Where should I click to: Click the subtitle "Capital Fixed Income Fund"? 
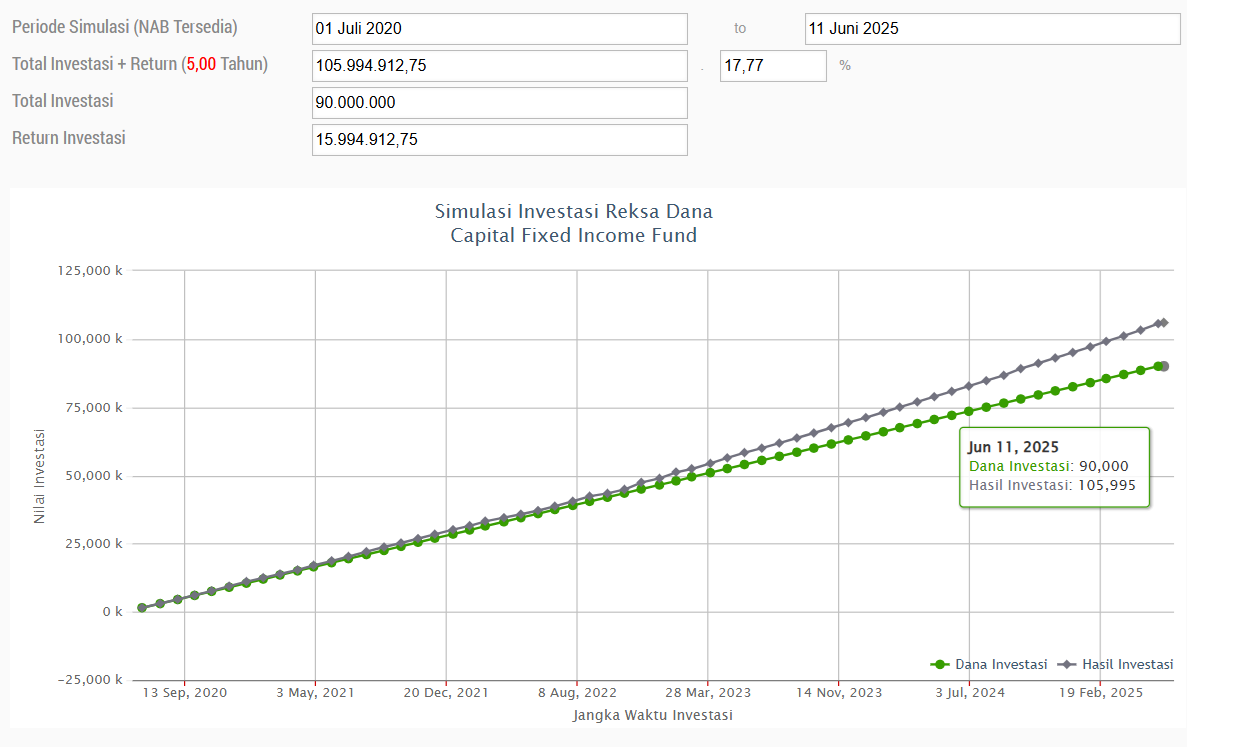point(574,236)
